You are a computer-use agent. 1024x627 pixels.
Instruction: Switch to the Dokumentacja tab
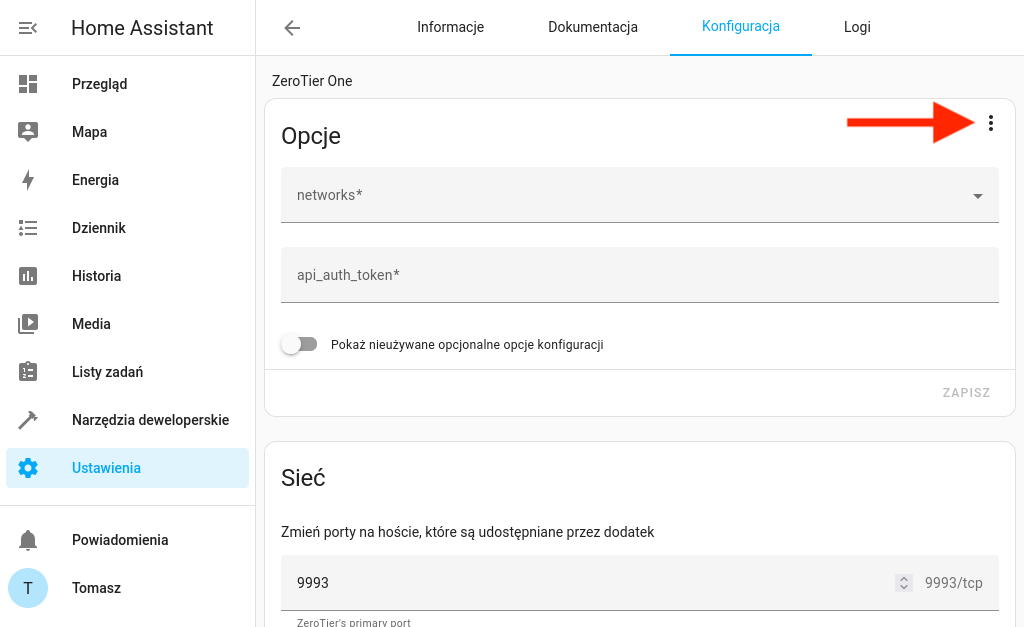tap(592, 28)
